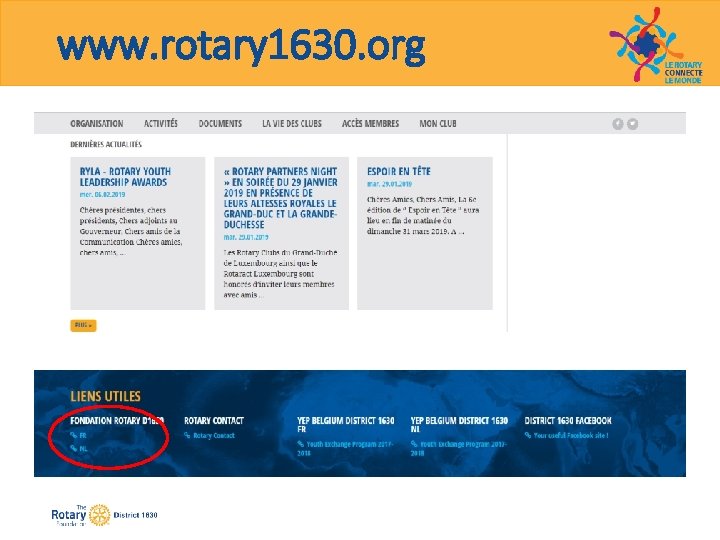This screenshot has height=540, width=720.
Task: Click YEP Belgium District 1630 NL heading
Action: point(459,425)
